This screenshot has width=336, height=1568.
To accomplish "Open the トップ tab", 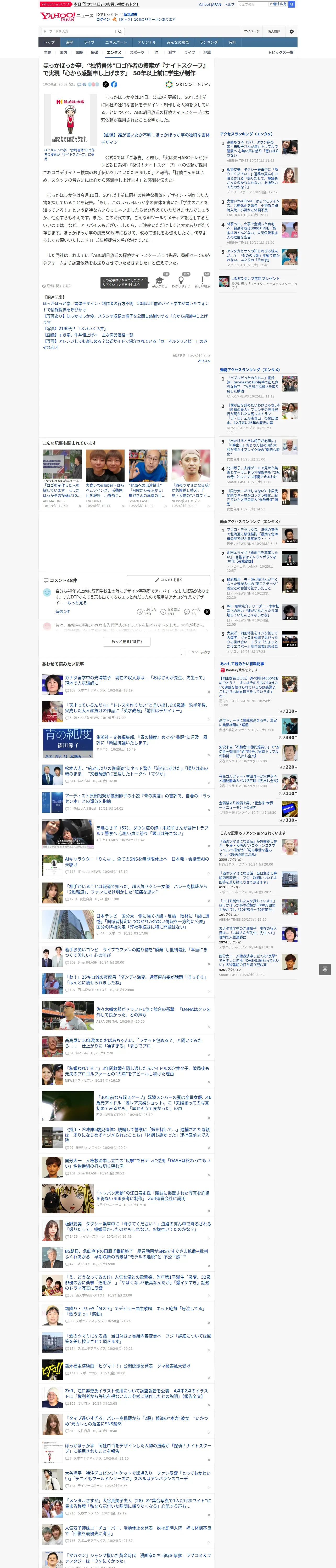I will pyautogui.click(x=49, y=43).
